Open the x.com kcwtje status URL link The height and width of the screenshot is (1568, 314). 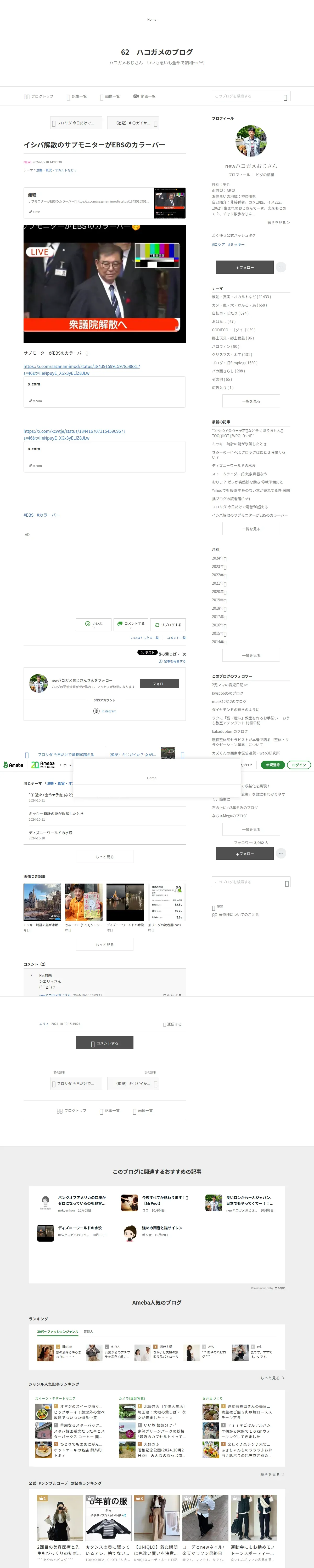74,434
